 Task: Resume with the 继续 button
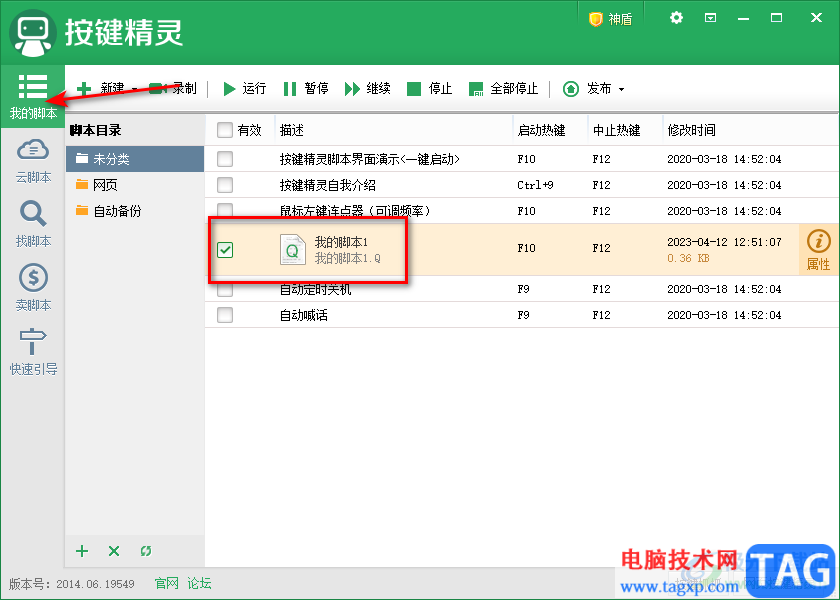click(368, 88)
